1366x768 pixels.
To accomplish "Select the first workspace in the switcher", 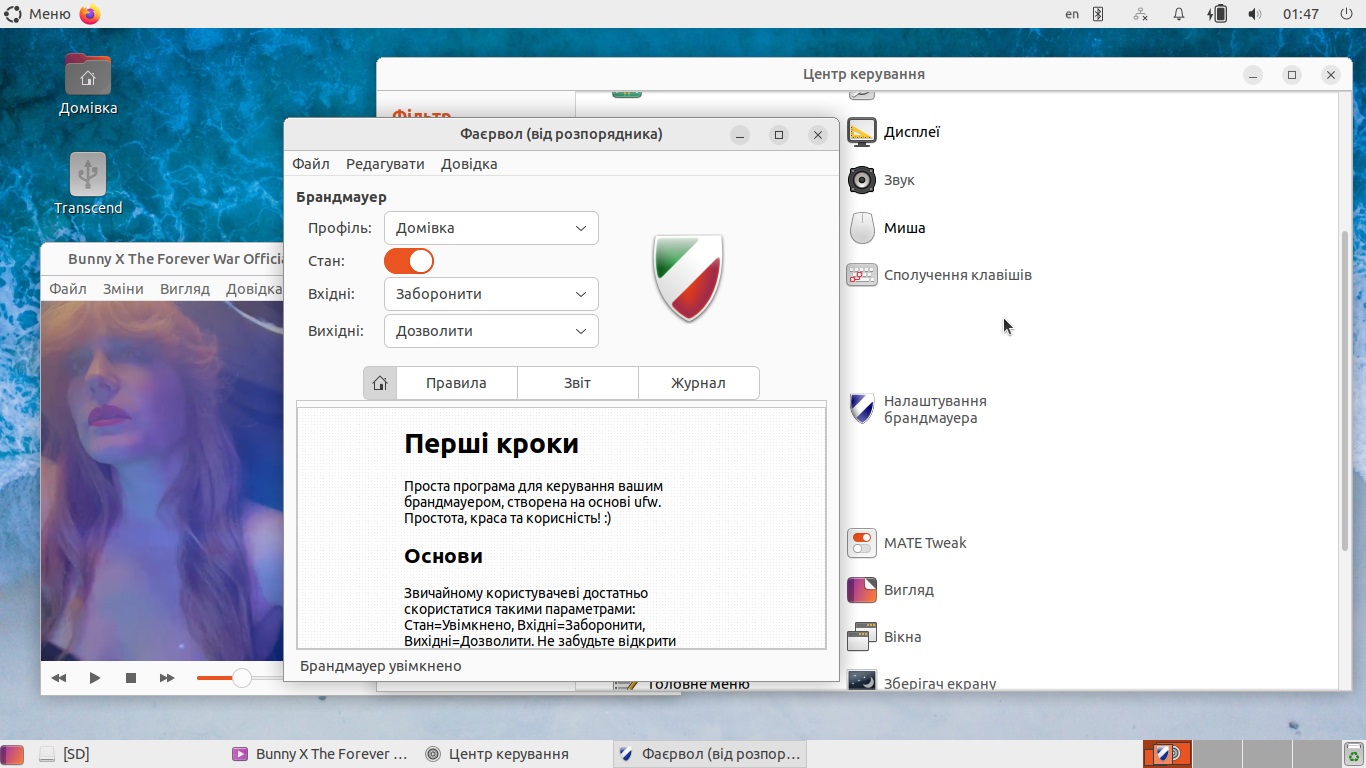I will click(1168, 754).
